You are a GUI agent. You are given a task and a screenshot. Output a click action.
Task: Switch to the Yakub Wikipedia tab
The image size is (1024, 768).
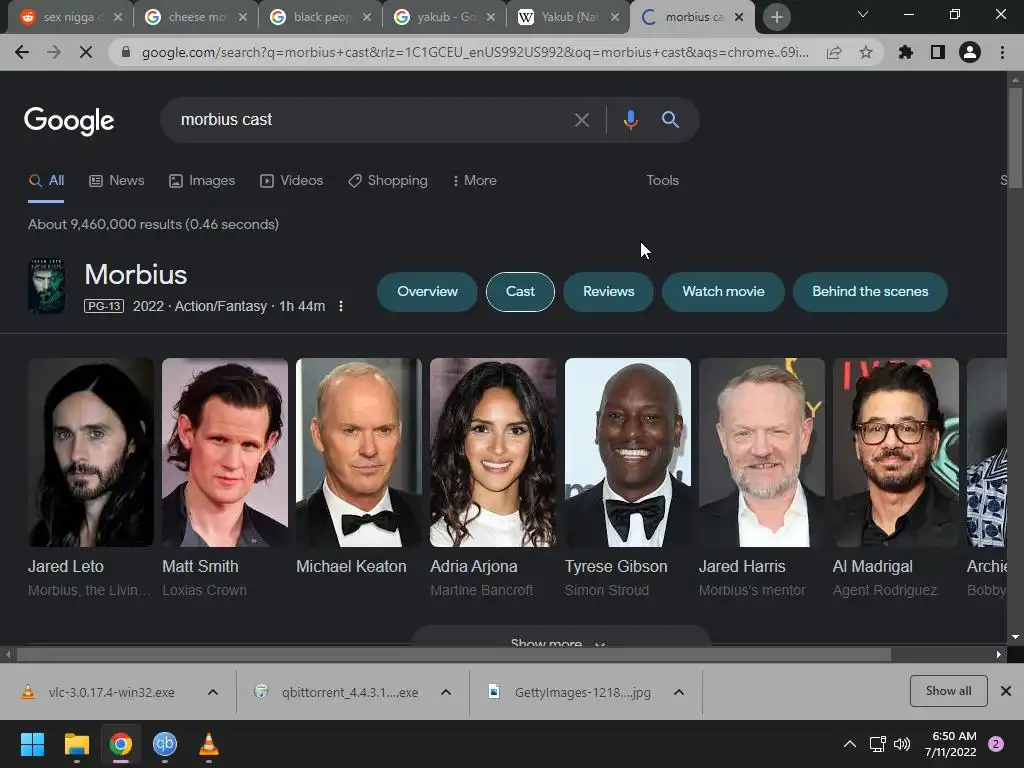coord(569,17)
